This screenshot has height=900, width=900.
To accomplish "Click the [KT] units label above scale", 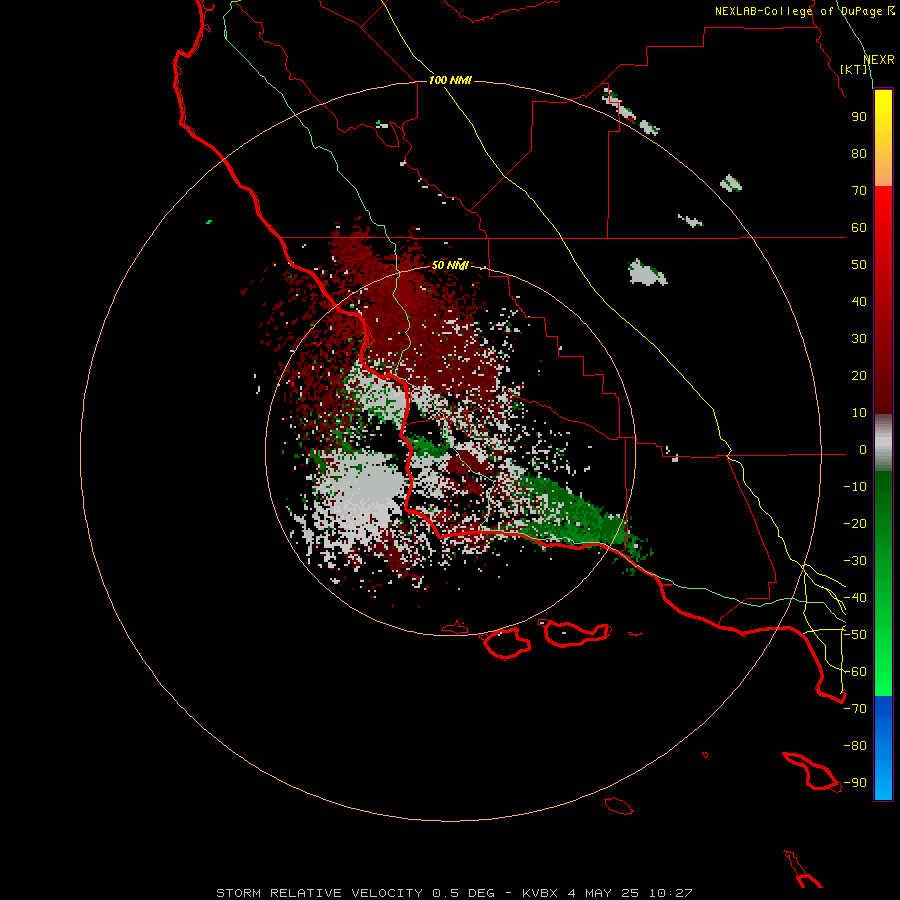I will pyautogui.click(x=854, y=69).
